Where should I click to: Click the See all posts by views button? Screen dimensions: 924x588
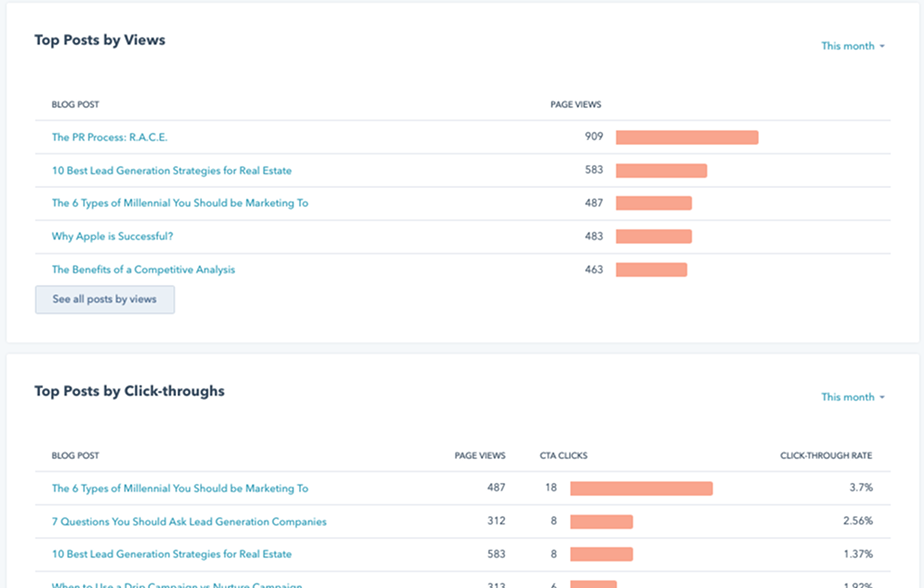(105, 300)
